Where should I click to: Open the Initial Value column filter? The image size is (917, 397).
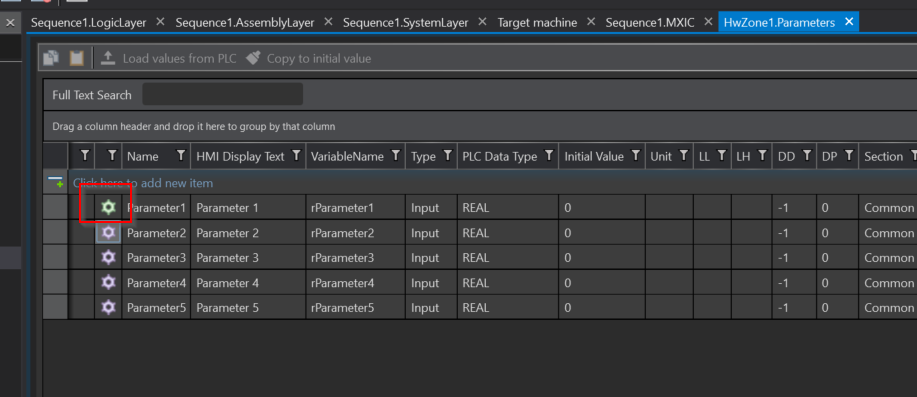pos(636,156)
